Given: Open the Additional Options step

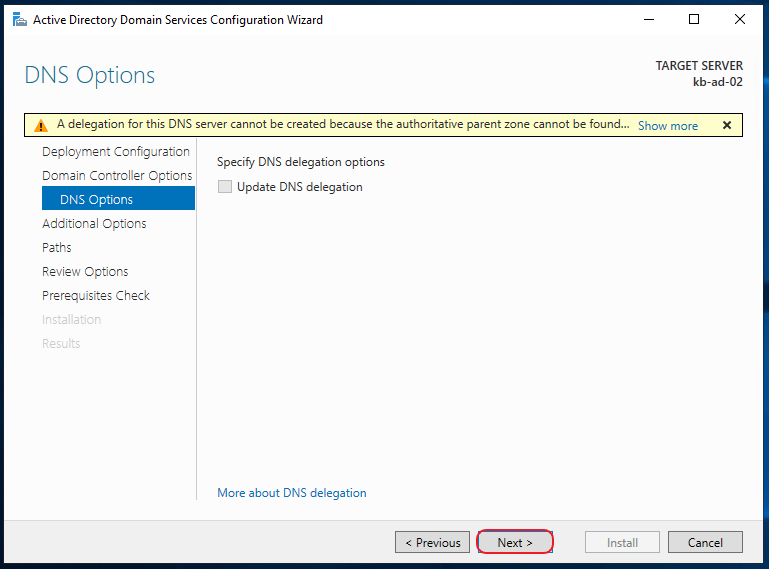Looking at the screenshot, I should [x=94, y=224].
